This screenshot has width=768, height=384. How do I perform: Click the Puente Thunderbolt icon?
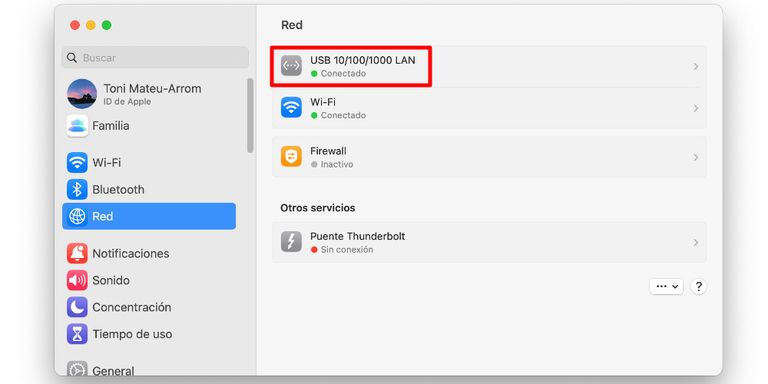click(291, 242)
